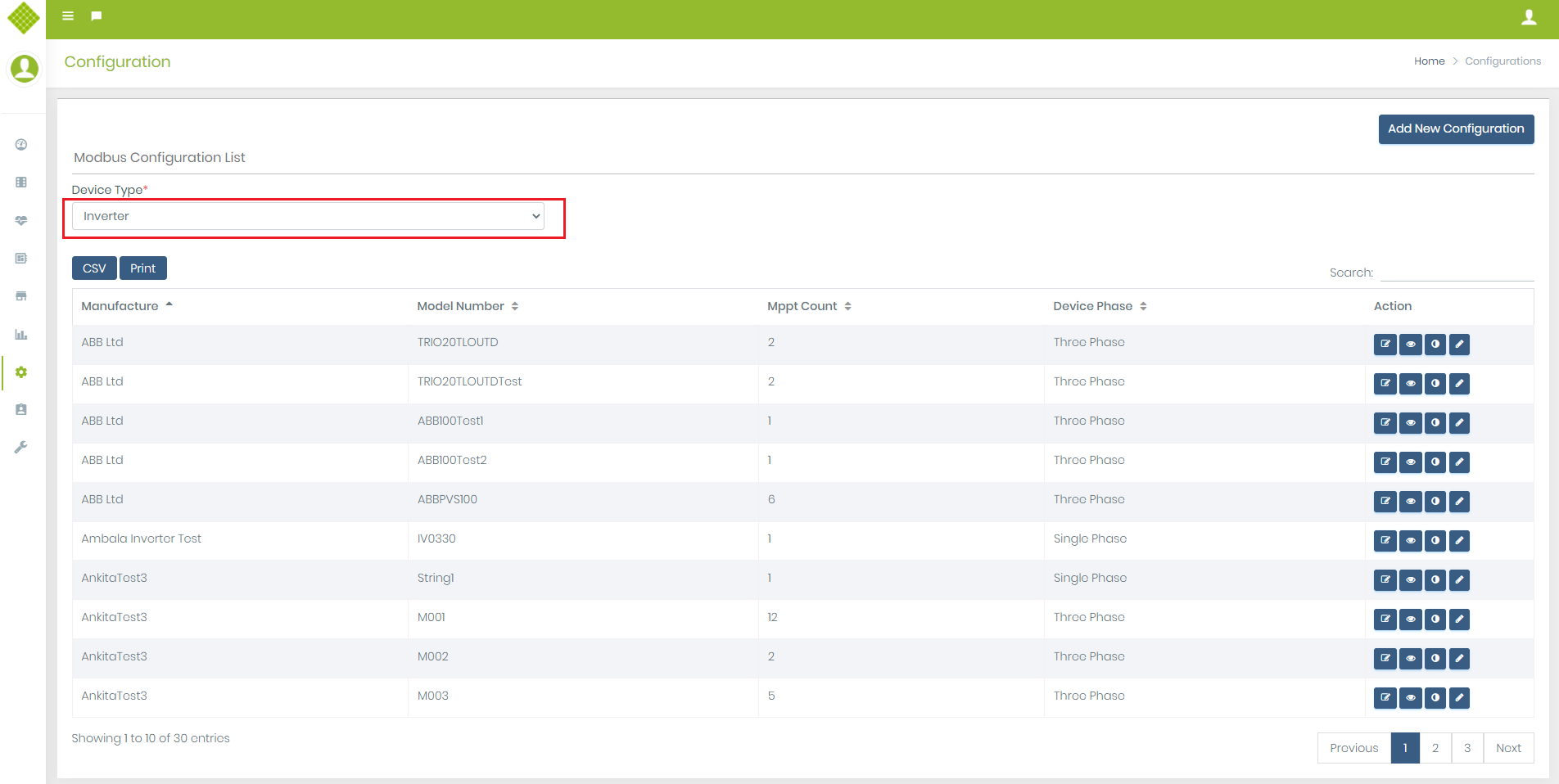Click the Add New Configuration button

coord(1455,129)
